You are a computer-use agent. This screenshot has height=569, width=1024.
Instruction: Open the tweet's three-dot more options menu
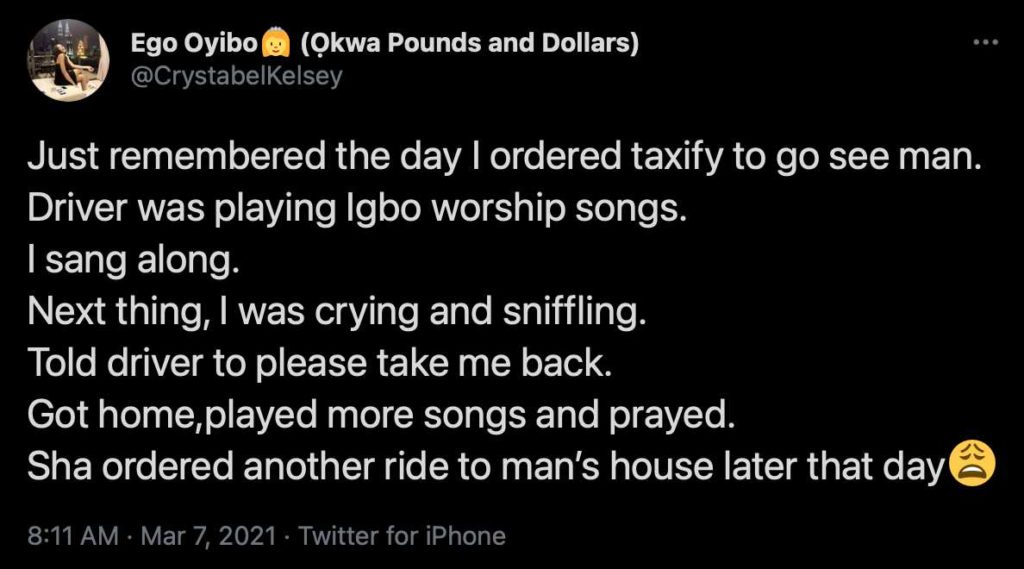point(986,42)
